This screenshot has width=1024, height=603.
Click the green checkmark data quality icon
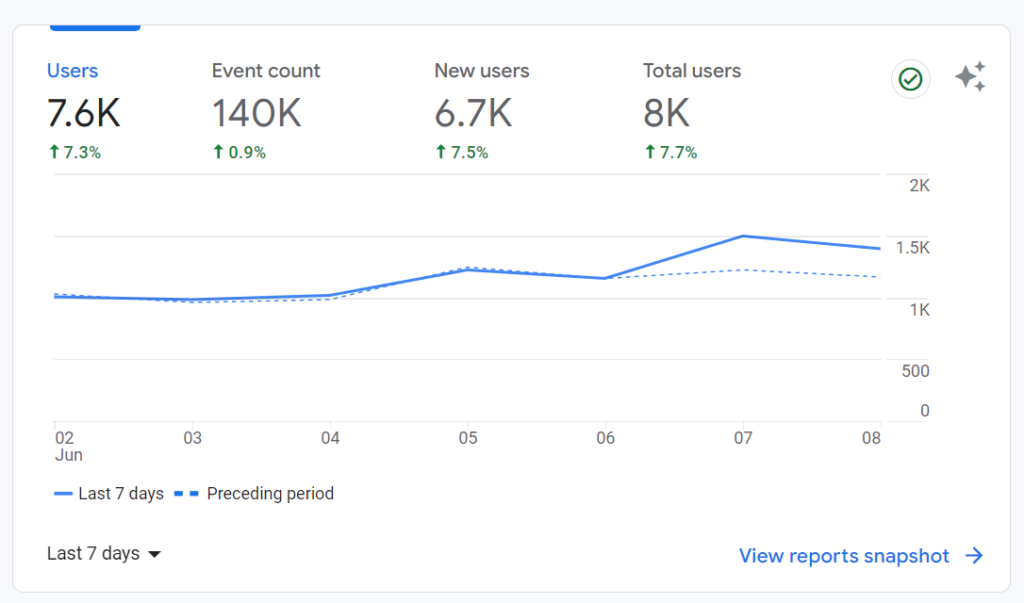(910, 79)
